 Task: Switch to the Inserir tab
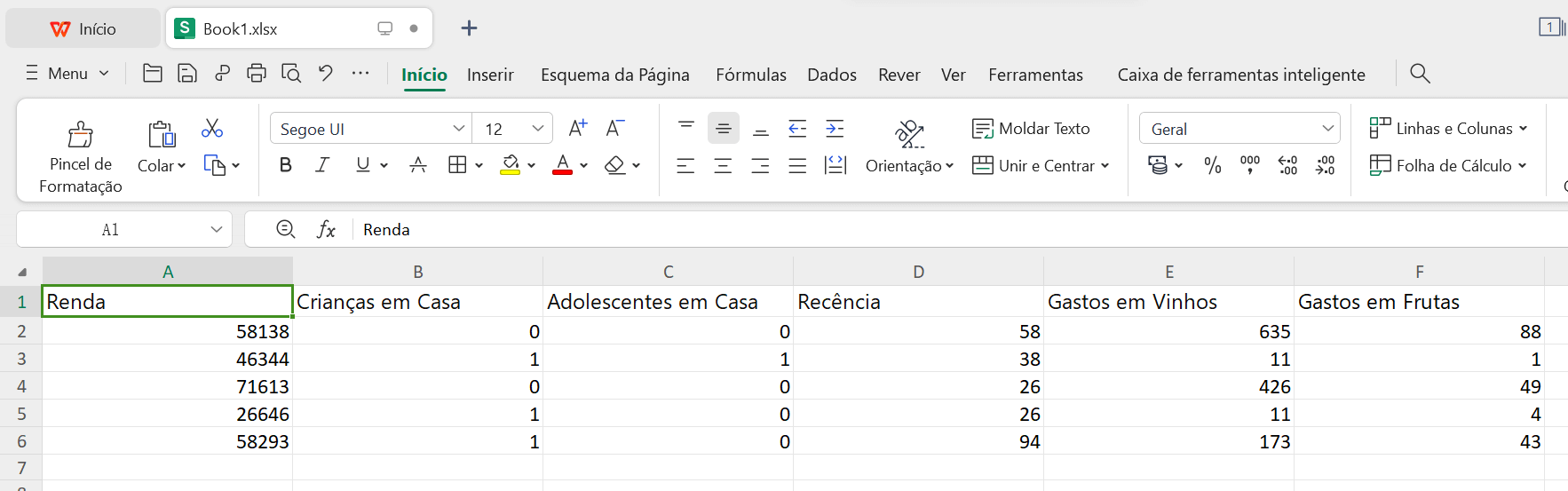pyautogui.click(x=490, y=75)
